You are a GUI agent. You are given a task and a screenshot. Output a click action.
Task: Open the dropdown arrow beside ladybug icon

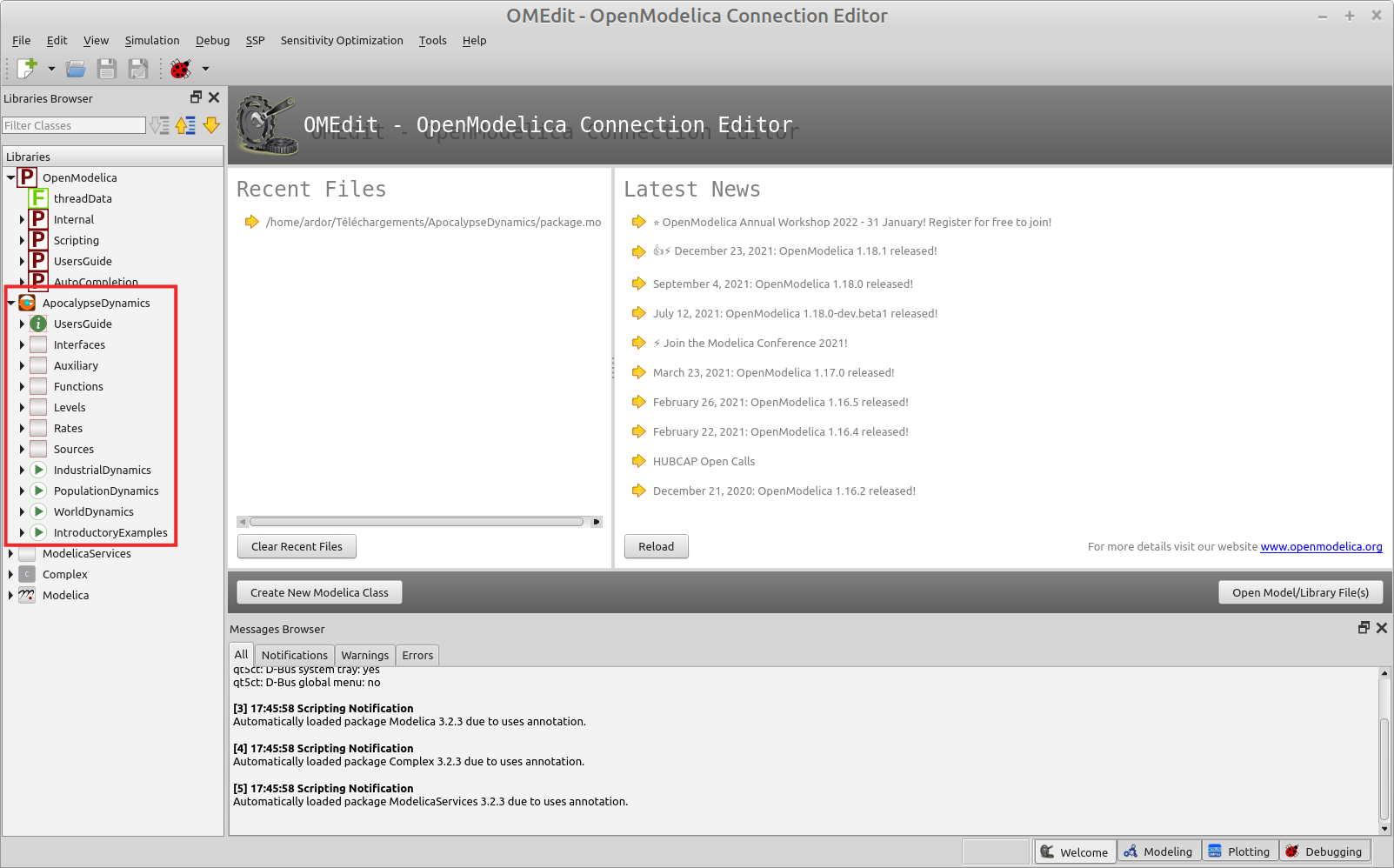(x=205, y=69)
